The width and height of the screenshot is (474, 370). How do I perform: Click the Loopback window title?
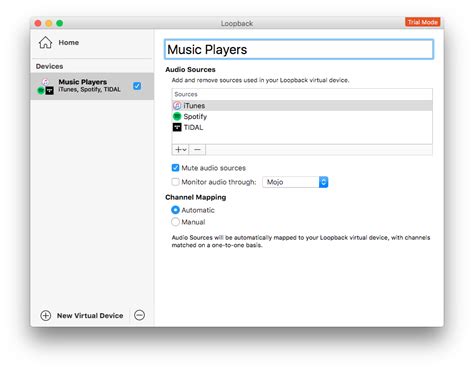237,23
